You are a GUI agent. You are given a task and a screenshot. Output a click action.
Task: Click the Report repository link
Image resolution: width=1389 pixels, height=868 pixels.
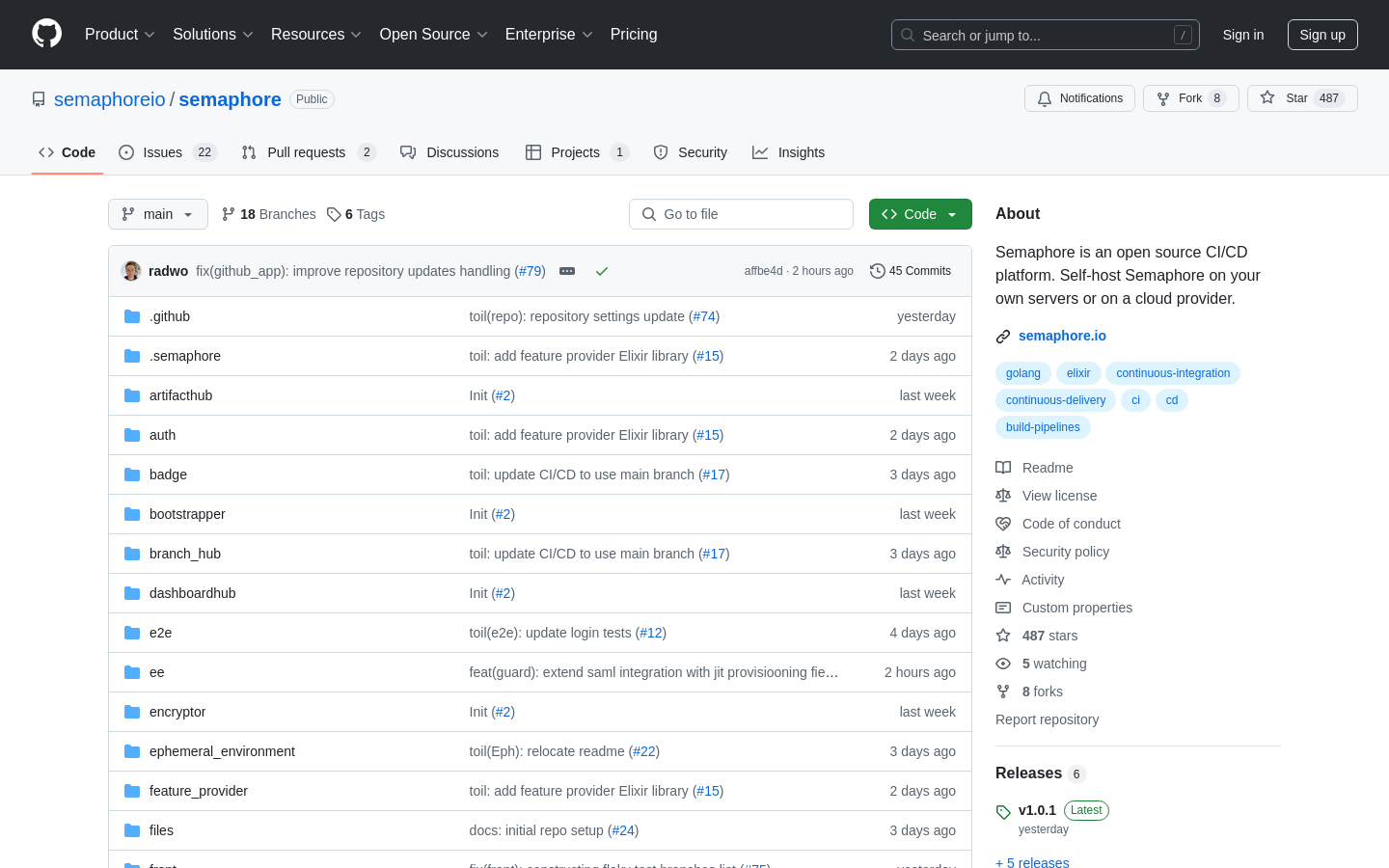point(1047,719)
